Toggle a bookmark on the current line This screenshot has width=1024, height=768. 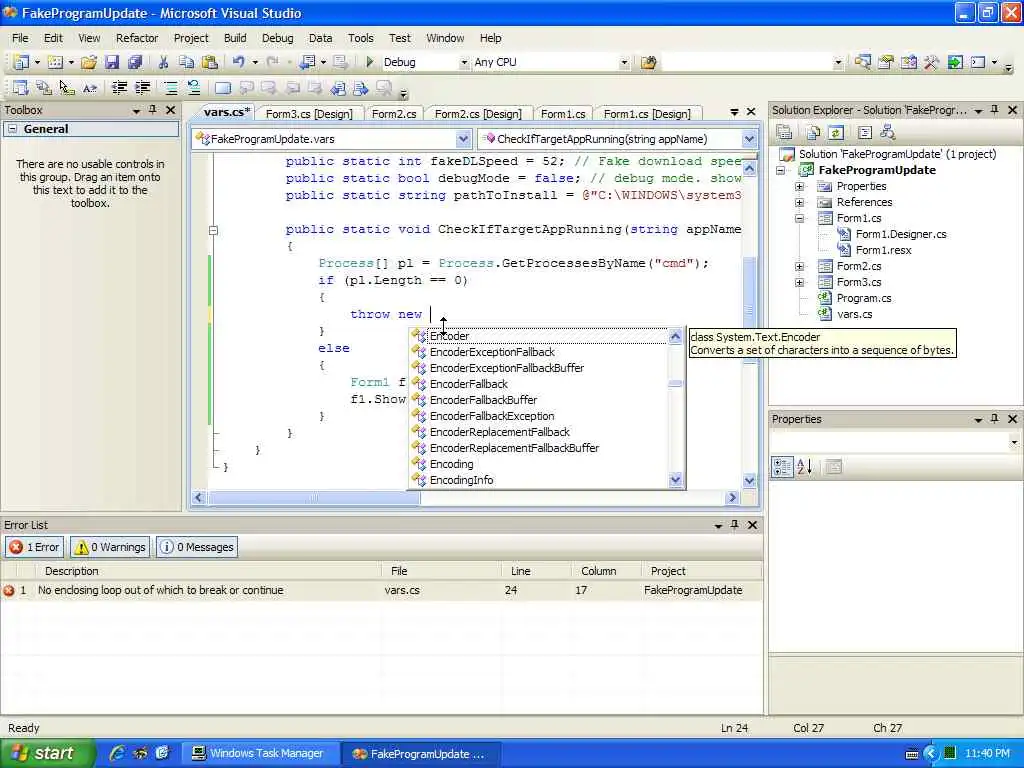pos(223,88)
